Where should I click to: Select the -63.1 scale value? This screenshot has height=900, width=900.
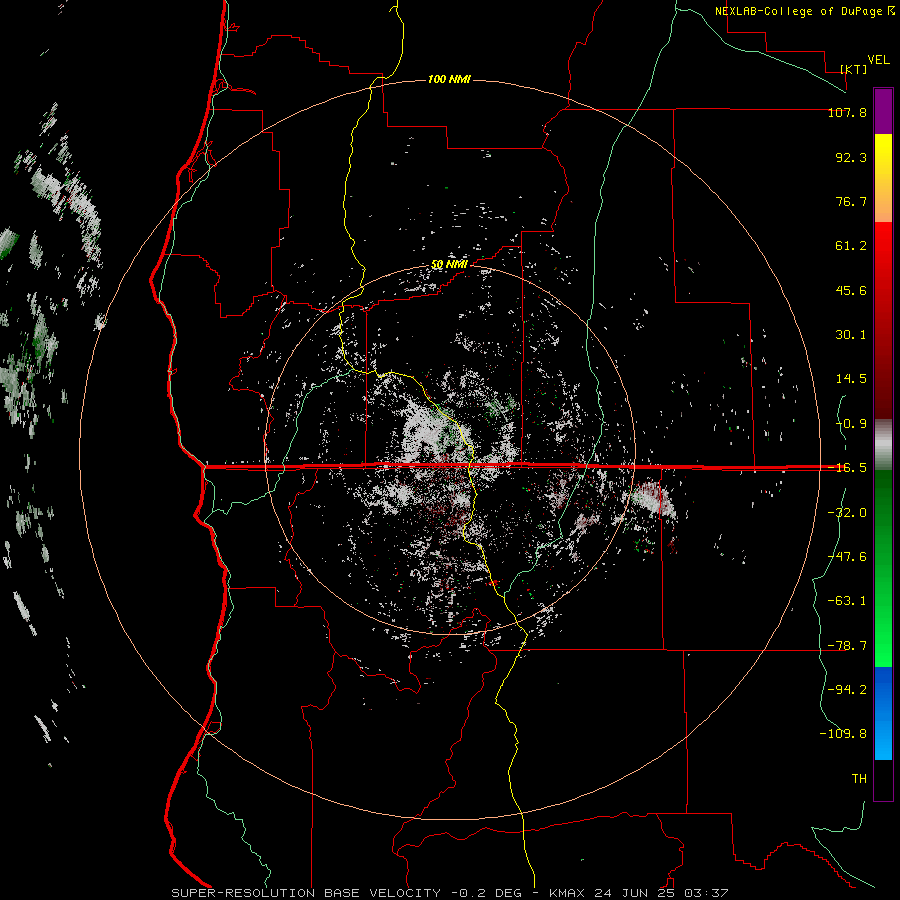tap(847, 601)
